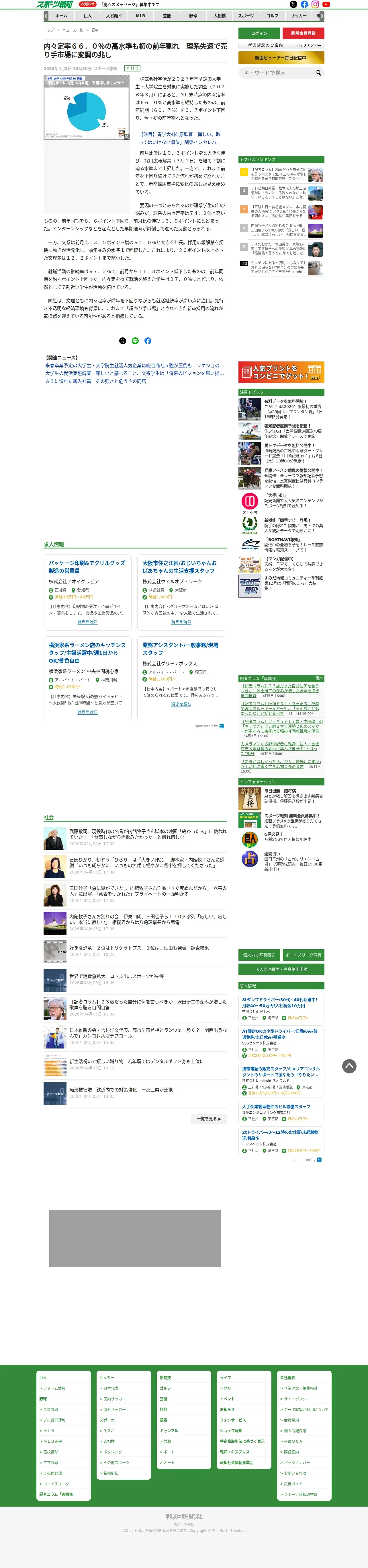This screenshot has width=368, height=1568.
Task: Open 日本代表 in the footer サッカー column
Action: click(x=111, y=1388)
